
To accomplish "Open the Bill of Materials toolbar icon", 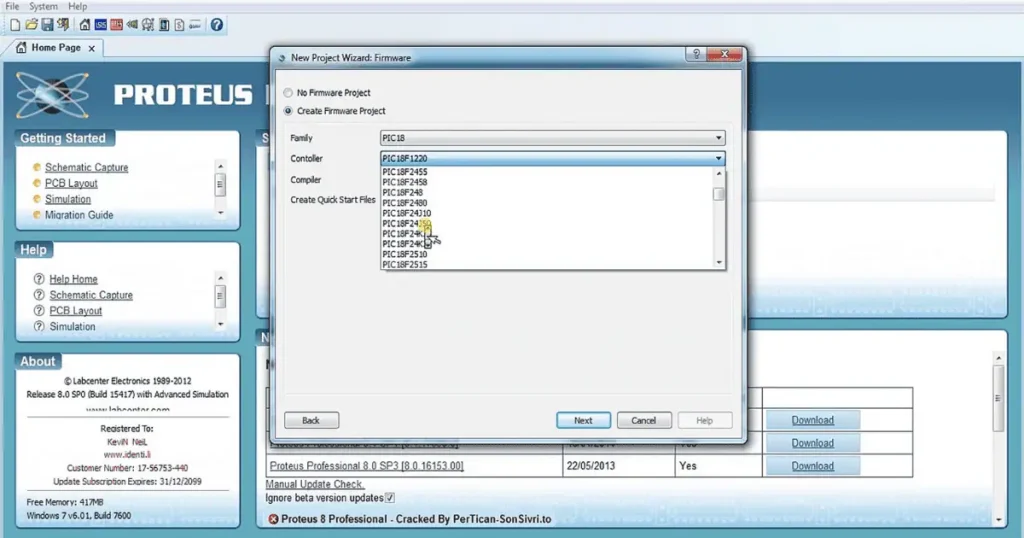I will pos(180,25).
